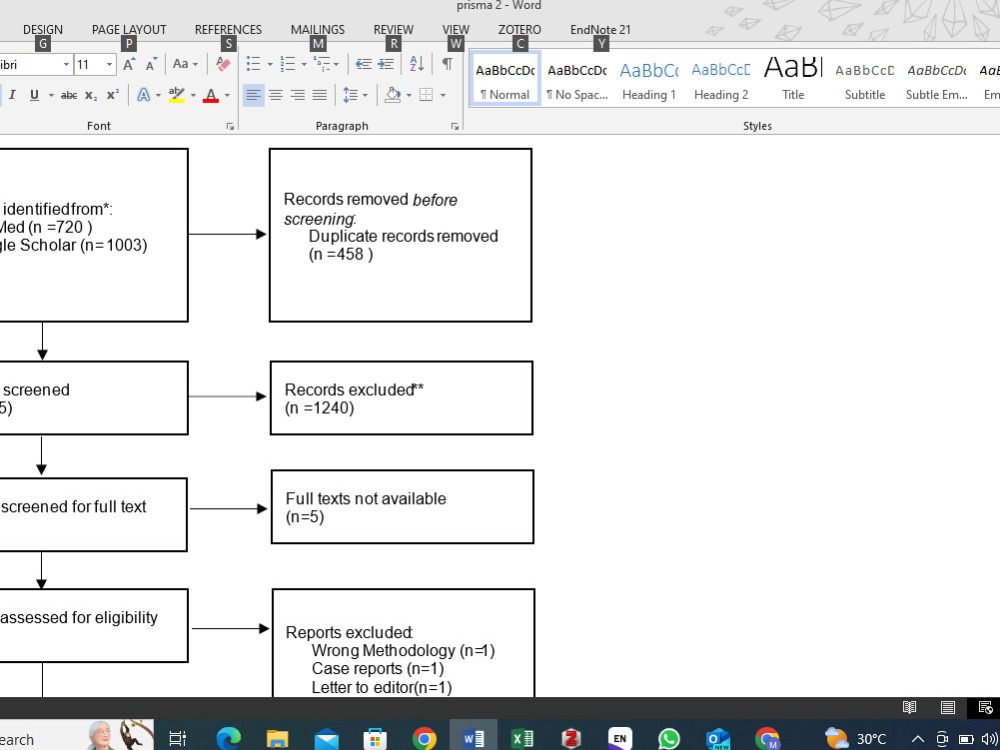Image resolution: width=1000 pixels, height=750 pixels.
Task: Increase font size with Grow Font
Action: 129,64
